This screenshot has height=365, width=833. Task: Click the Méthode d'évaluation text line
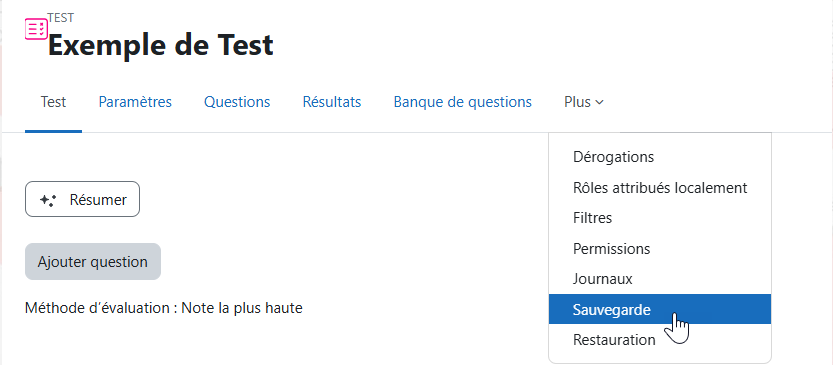(164, 308)
